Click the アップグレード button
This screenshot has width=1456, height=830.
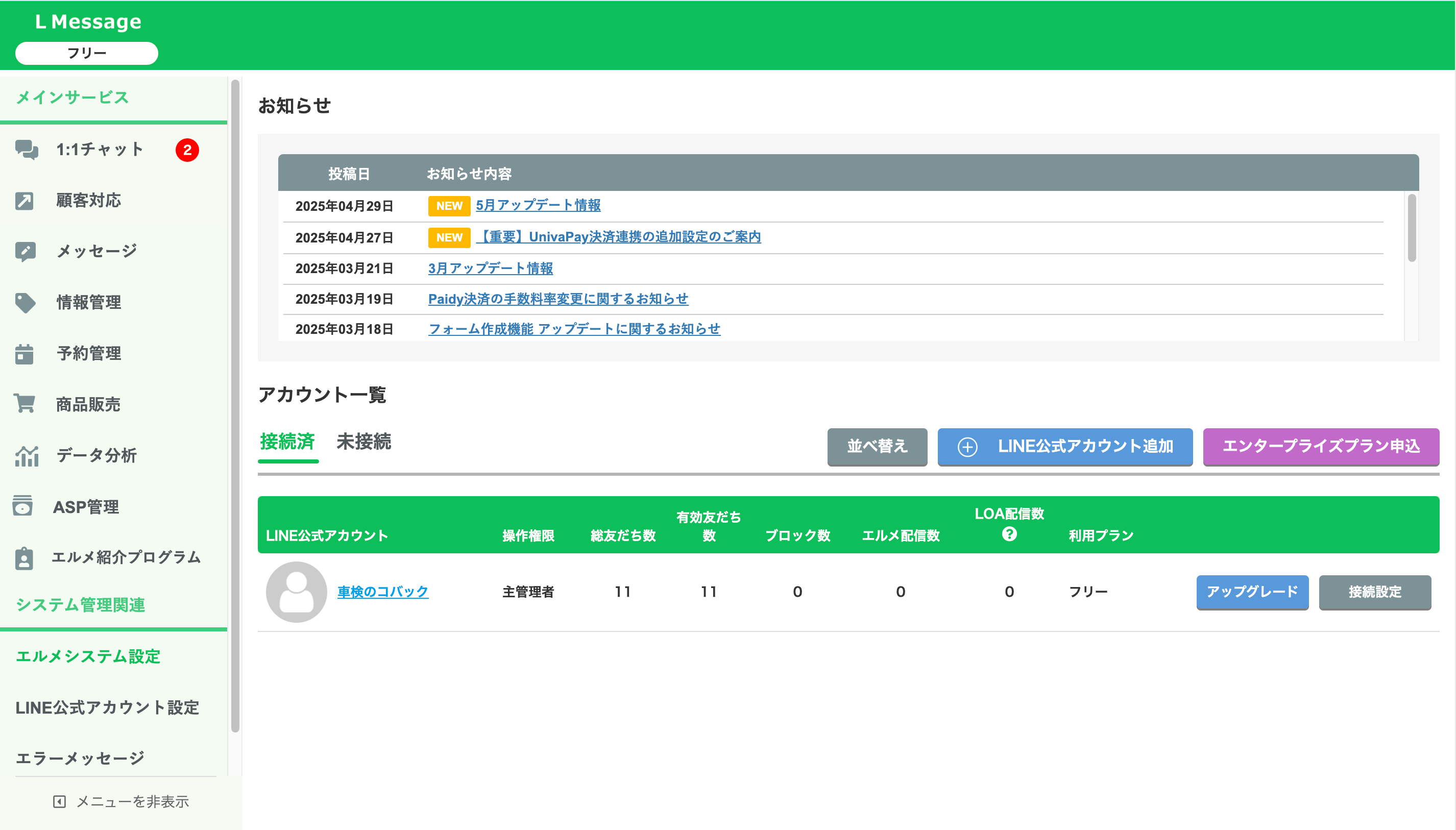pyautogui.click(x=1252, y=592)
